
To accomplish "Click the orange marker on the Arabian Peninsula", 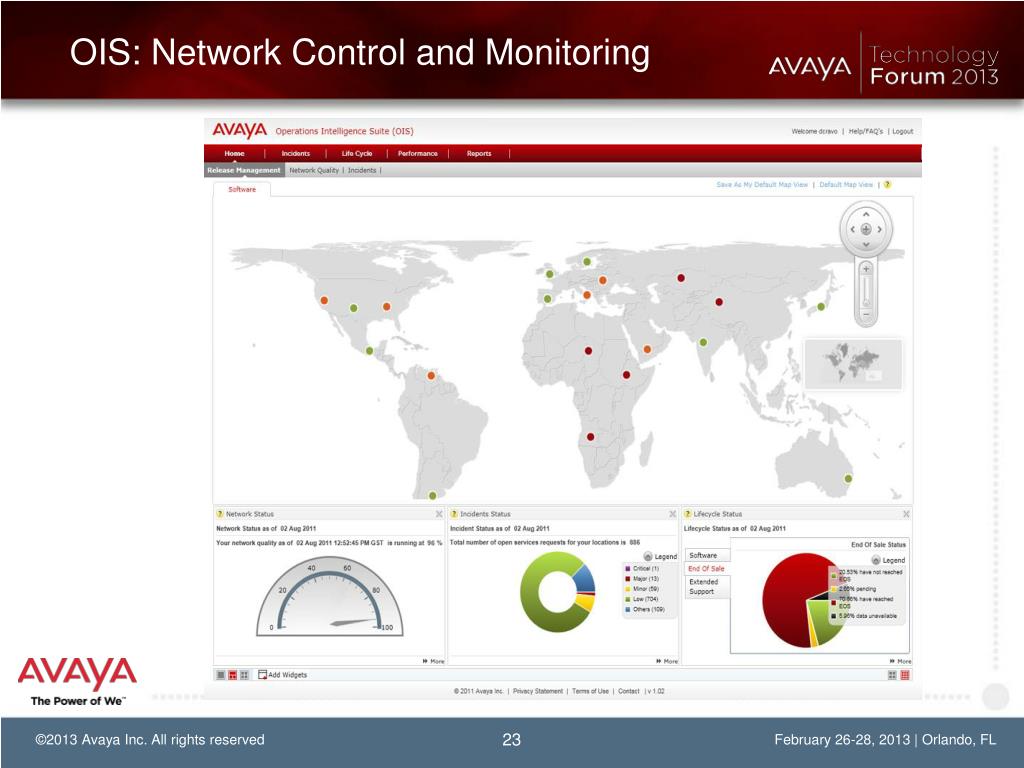I will point(647,349).
